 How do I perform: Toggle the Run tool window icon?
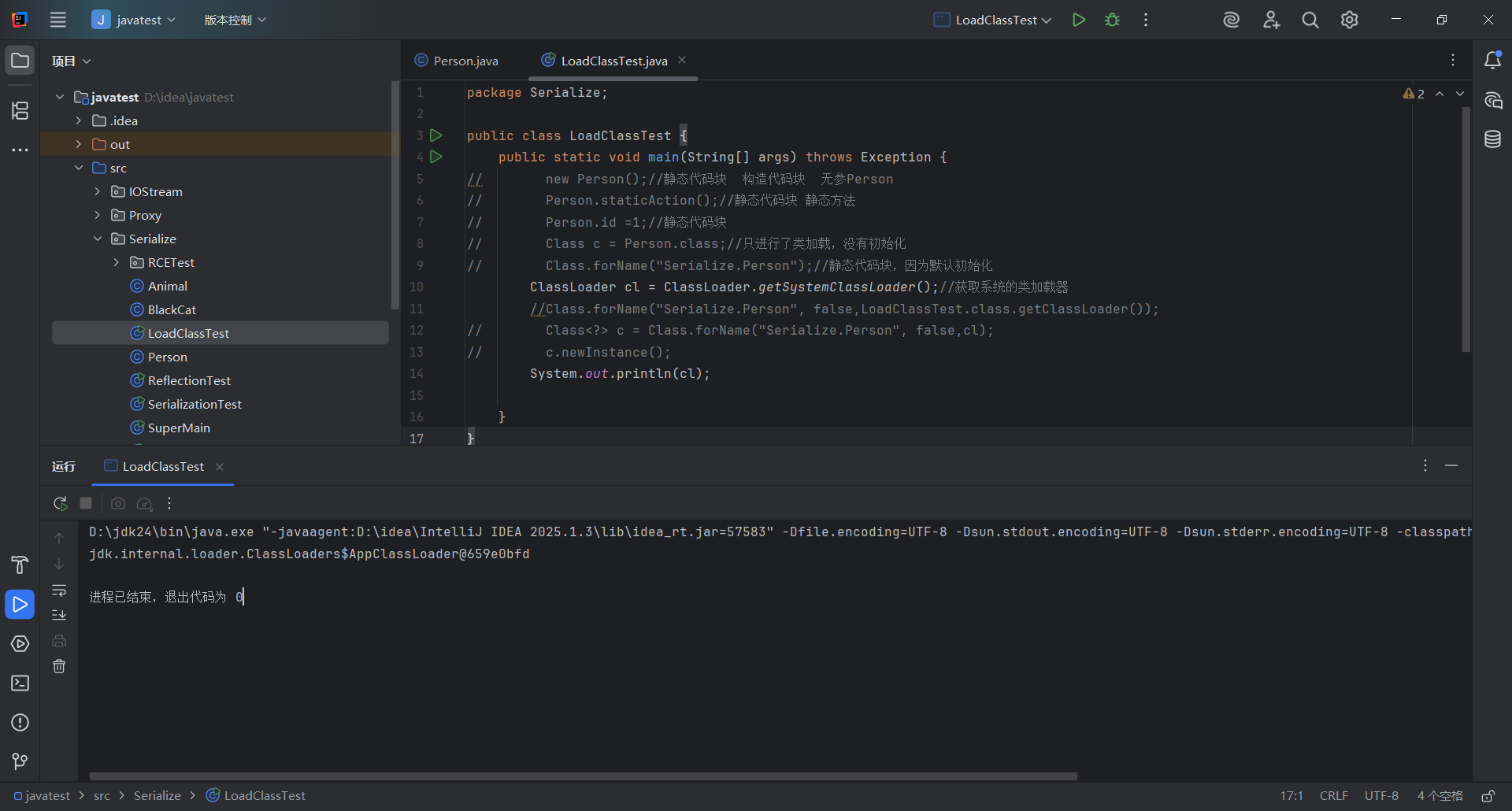tap(20, 605)
